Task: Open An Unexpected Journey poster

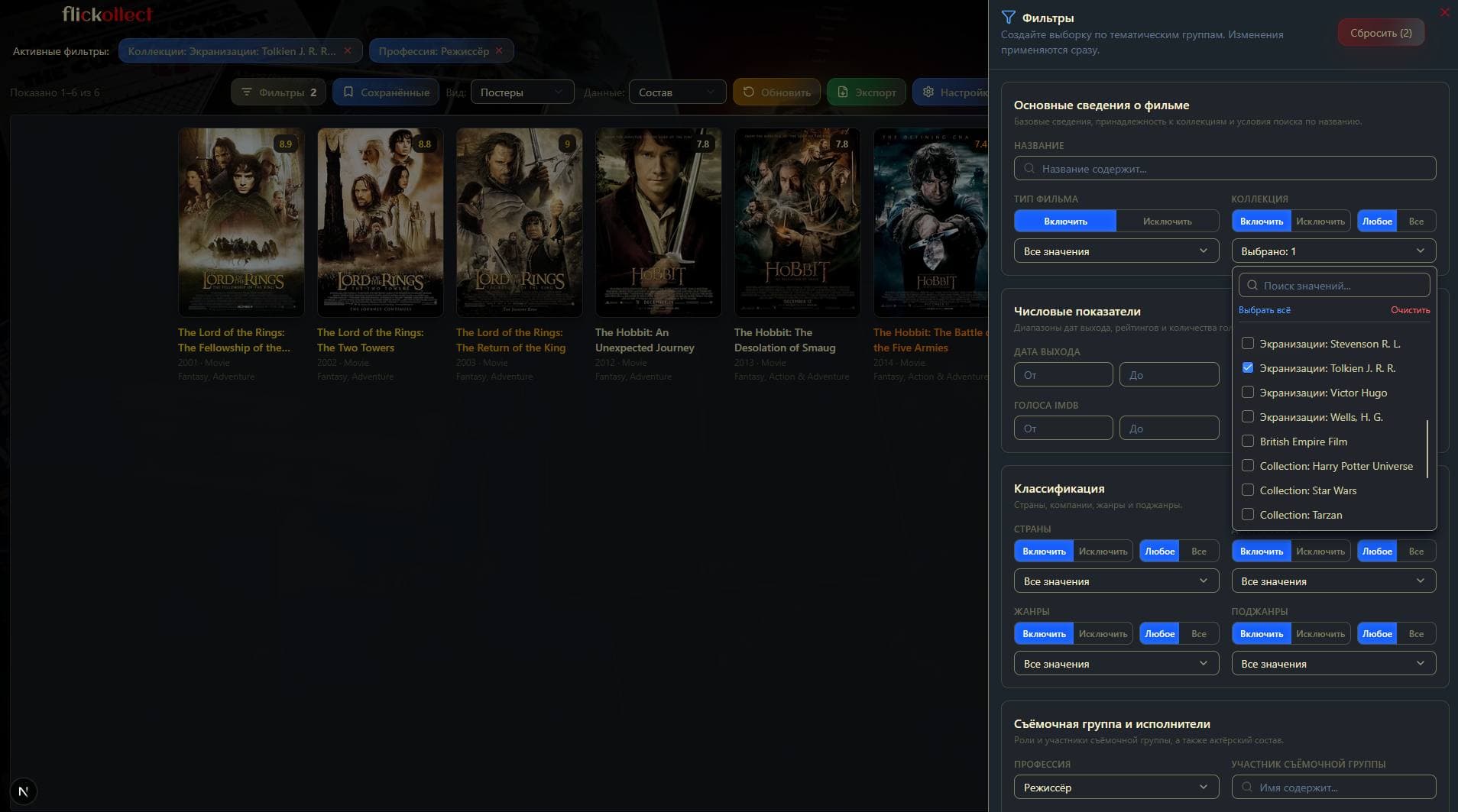Action: (658, 222)
